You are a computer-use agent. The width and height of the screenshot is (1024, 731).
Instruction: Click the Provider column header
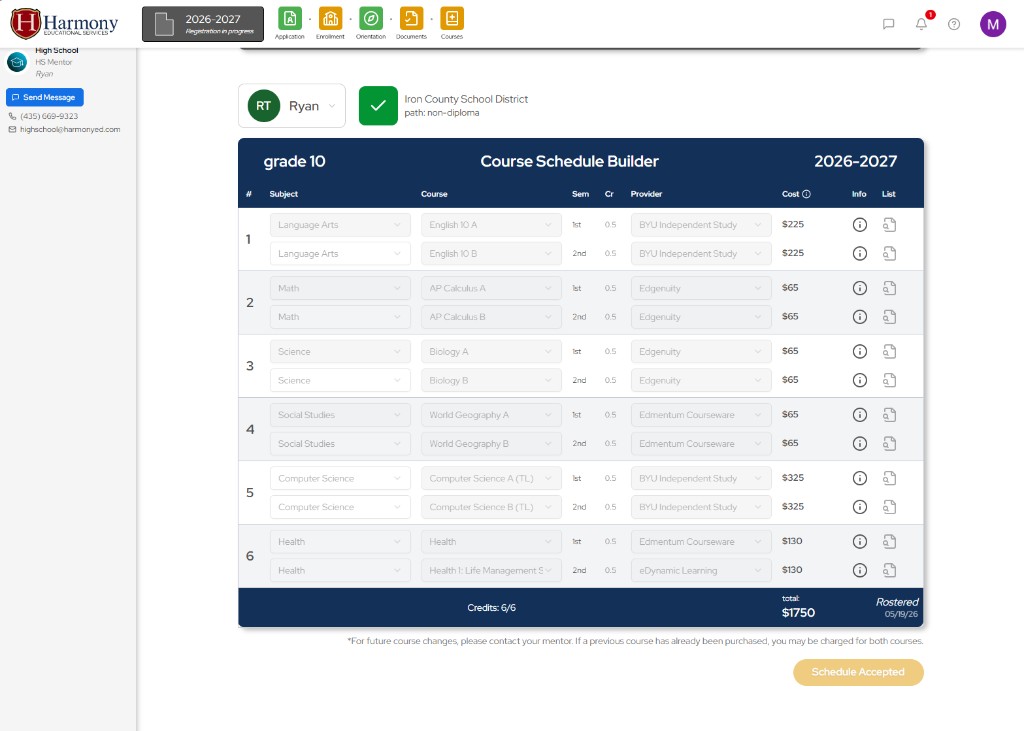tap(646, 194)
